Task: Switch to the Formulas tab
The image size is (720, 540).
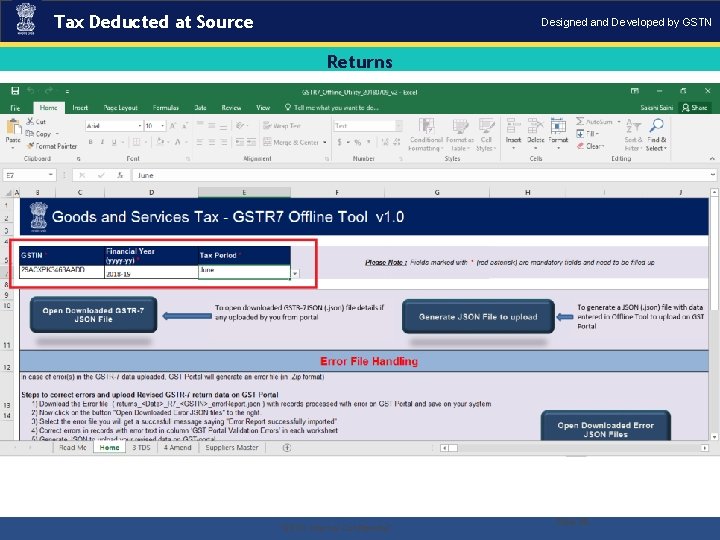Action: [x=165, y=107]
